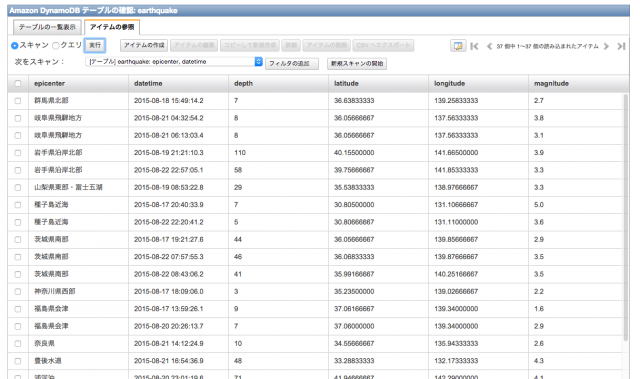Check the row for 神奈川県西部
This screenshot has width=640, height=379.
(18, 291)
